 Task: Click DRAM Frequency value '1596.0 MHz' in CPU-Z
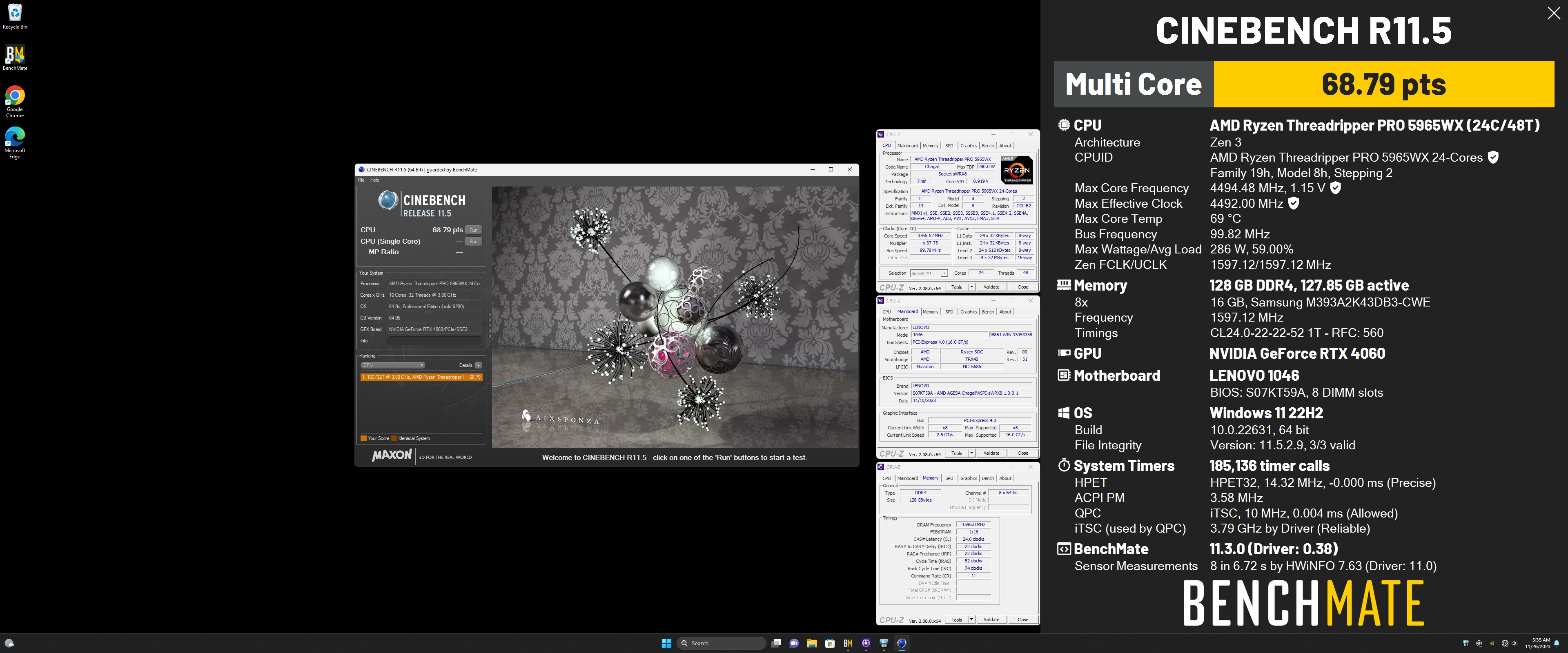(x=973, y=524)
